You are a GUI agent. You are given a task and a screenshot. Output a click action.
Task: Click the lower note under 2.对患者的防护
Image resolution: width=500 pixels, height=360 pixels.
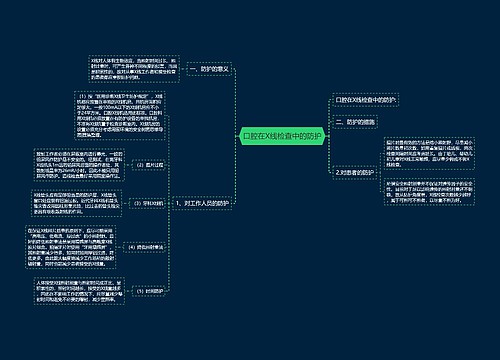click(x=429, y=192)
